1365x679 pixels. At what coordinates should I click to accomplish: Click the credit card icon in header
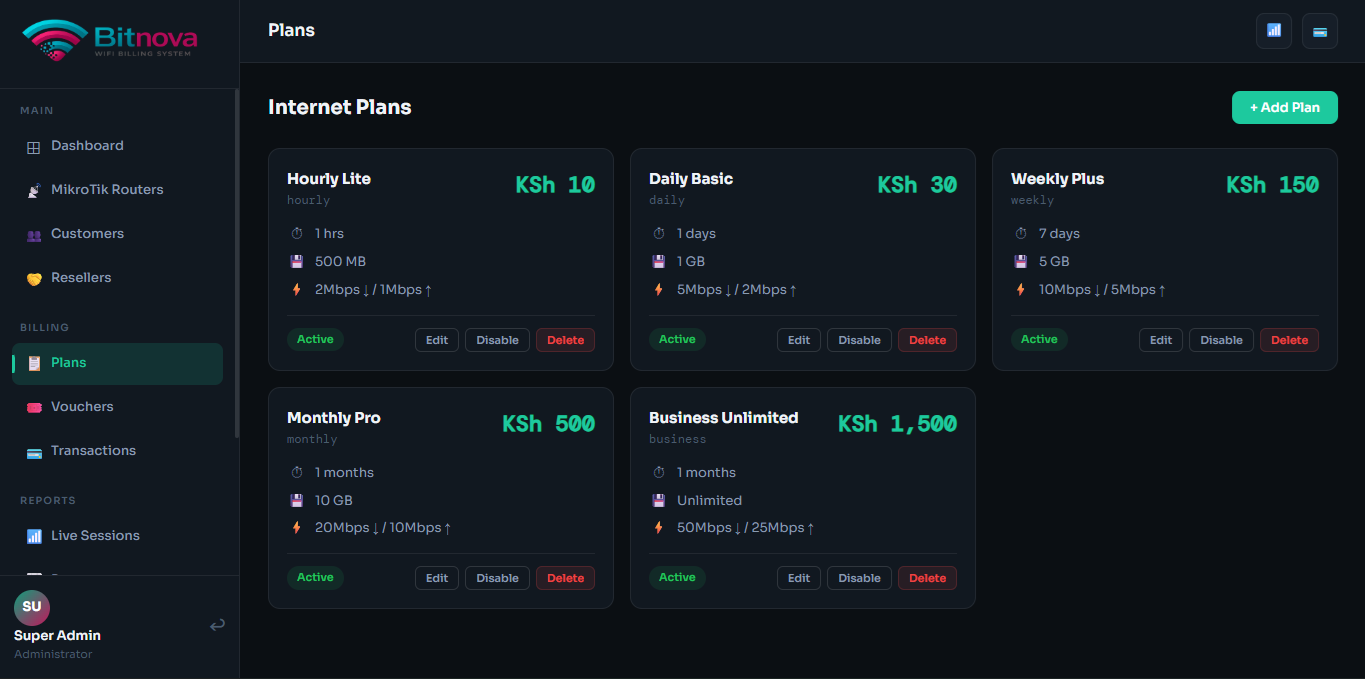(x=1320, y=31)
